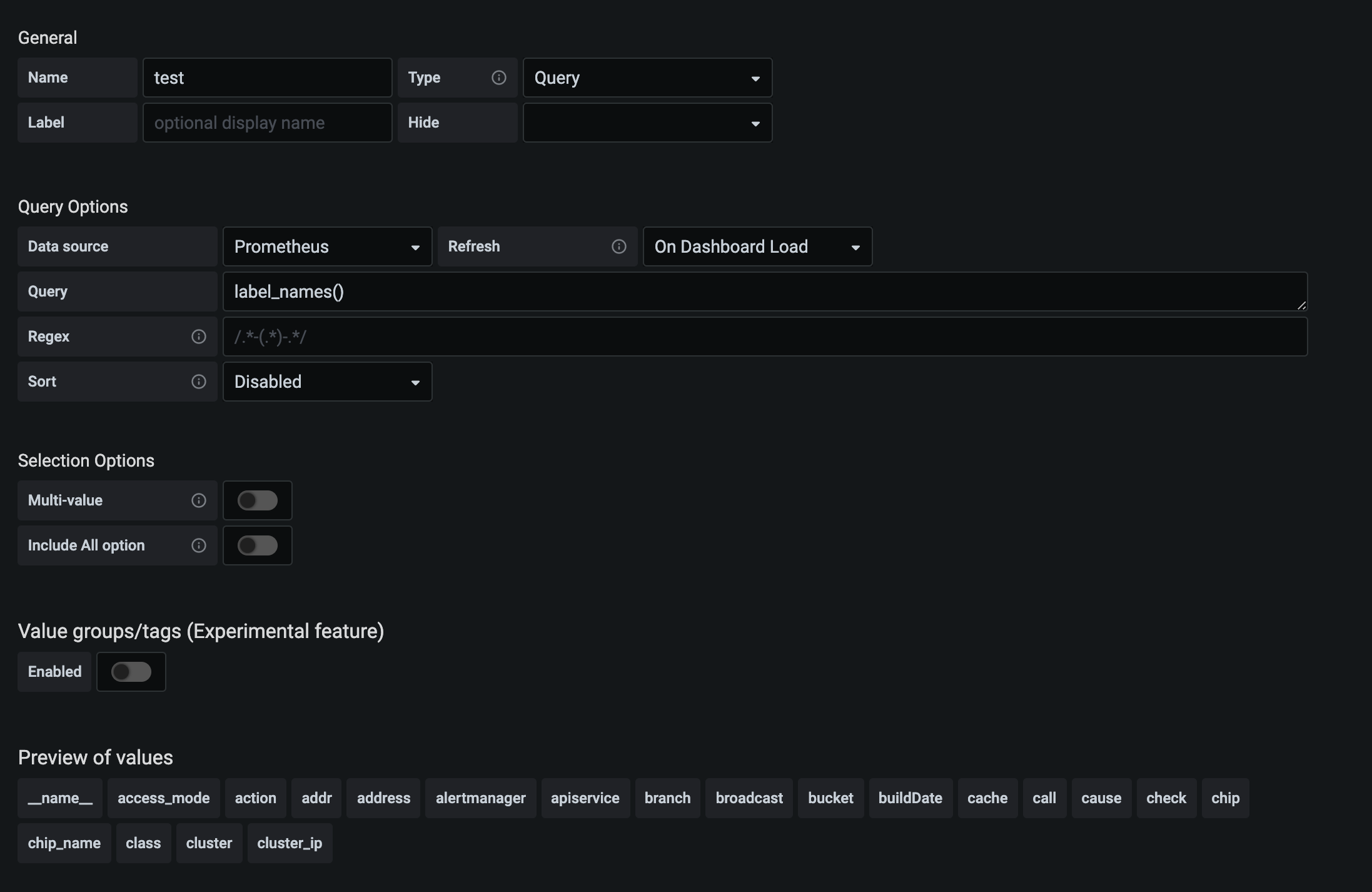Click the Label optional display name field
The image size is (1372, 892).
pyautogui.click(x=267, y=123)
